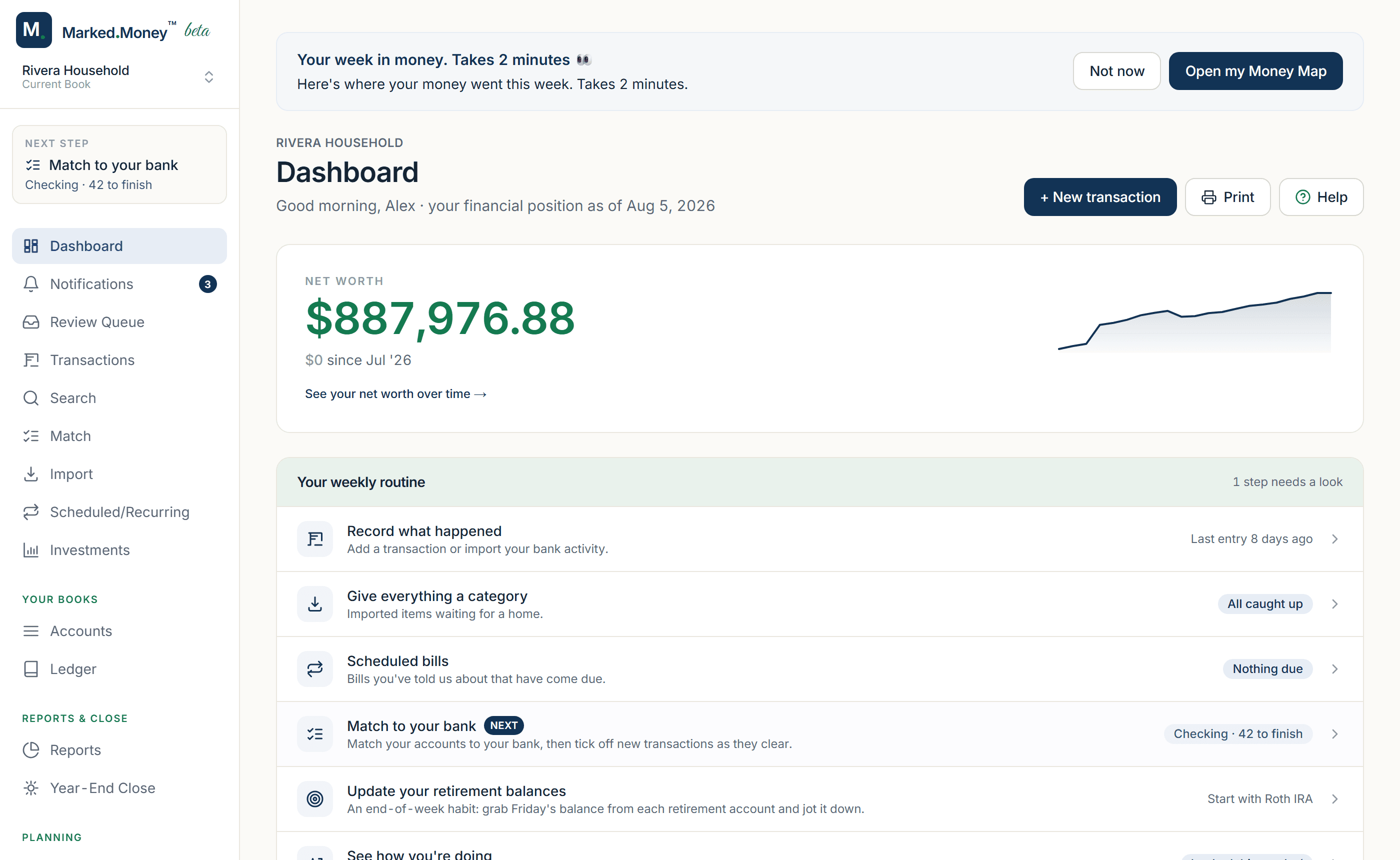Click the Year-End Close sun icon
1400x860 pixels.
point(30,788)
